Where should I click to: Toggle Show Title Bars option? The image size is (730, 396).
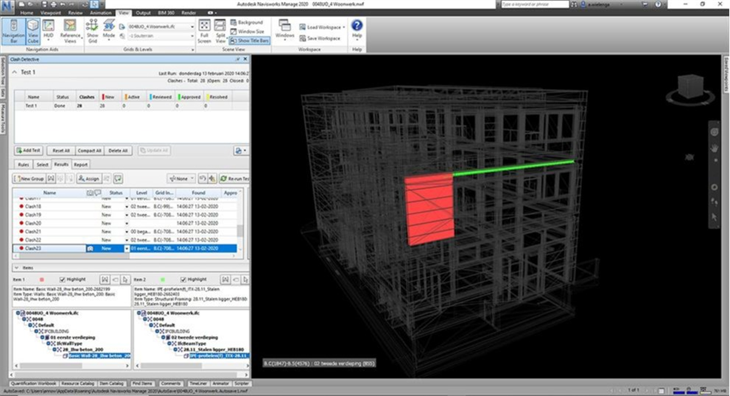(x=249, y=40)
